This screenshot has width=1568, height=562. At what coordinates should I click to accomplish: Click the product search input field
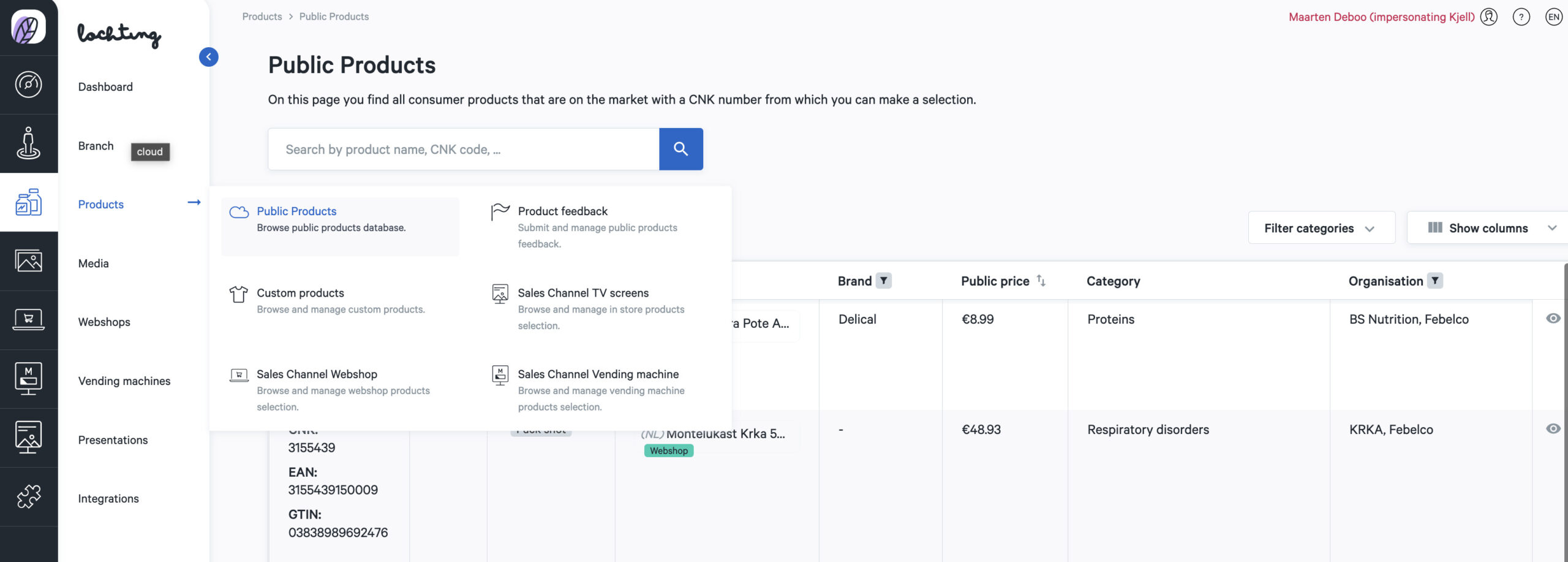tap(463, 149)
